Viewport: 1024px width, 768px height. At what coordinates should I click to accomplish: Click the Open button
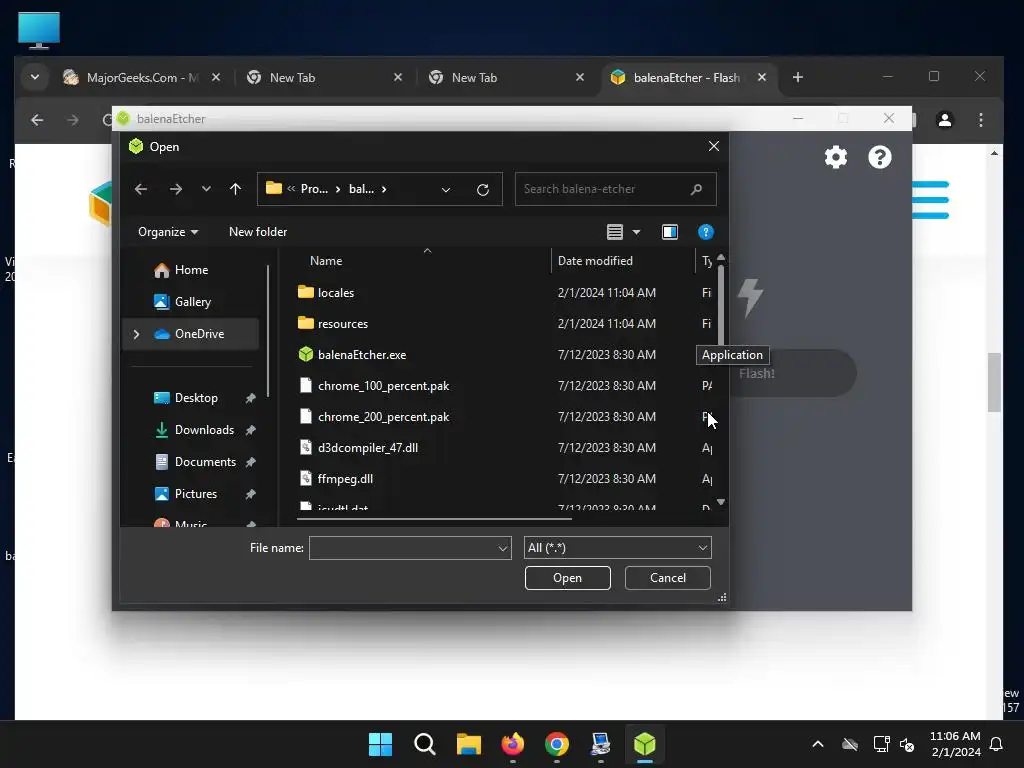click(568, 578)
